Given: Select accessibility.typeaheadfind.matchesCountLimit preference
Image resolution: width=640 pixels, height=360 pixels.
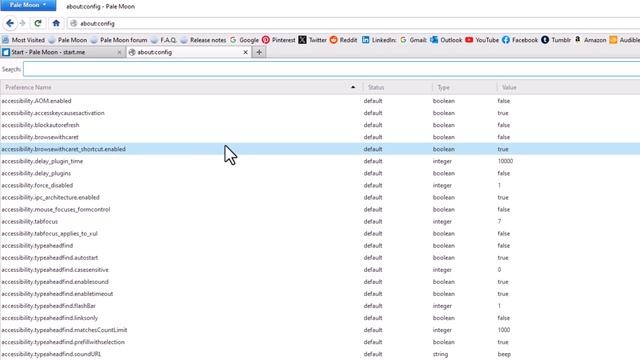Looking at the screenshot, I should point(320,330).
